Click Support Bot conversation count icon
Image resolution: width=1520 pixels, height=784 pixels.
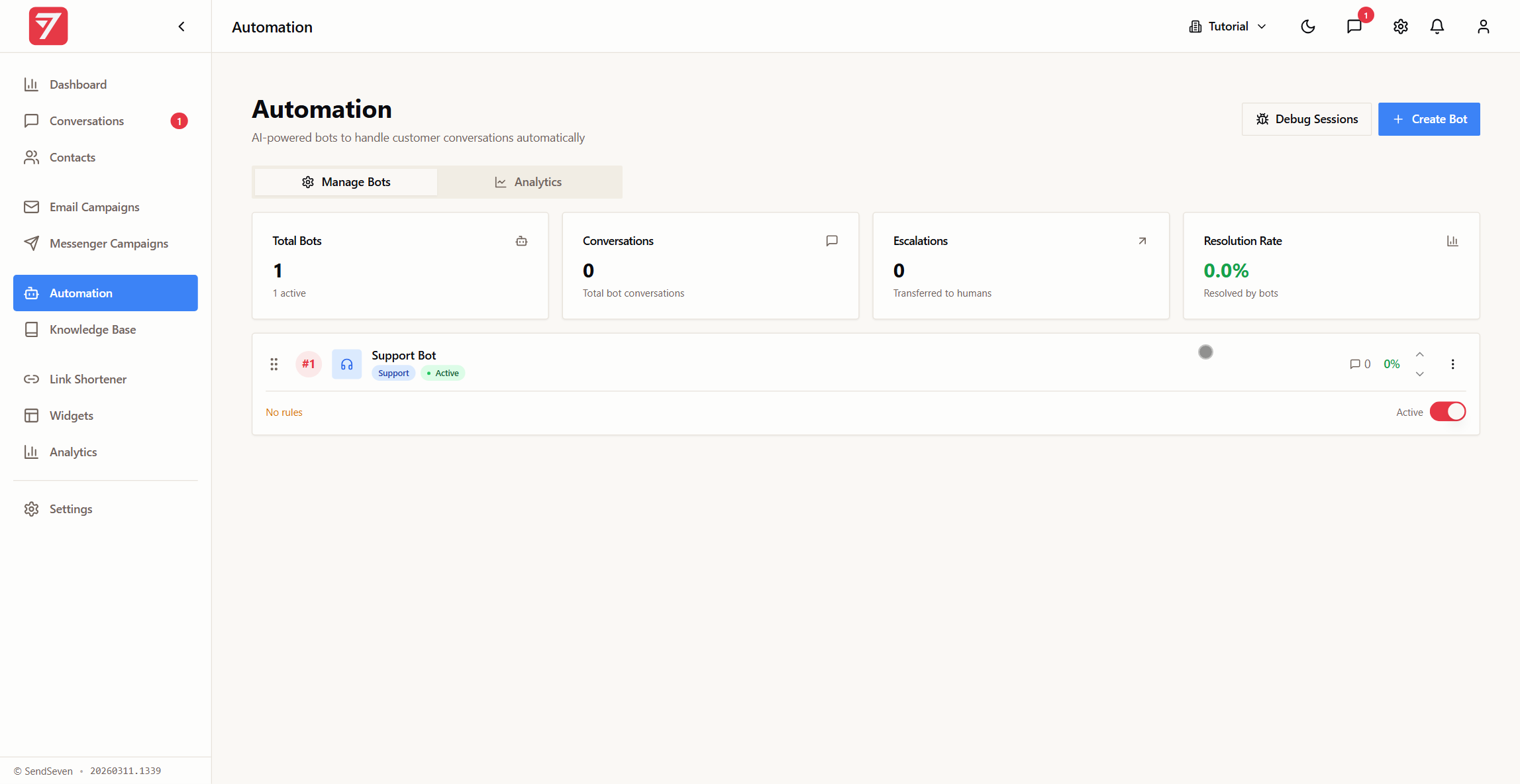coord(1355,364)
